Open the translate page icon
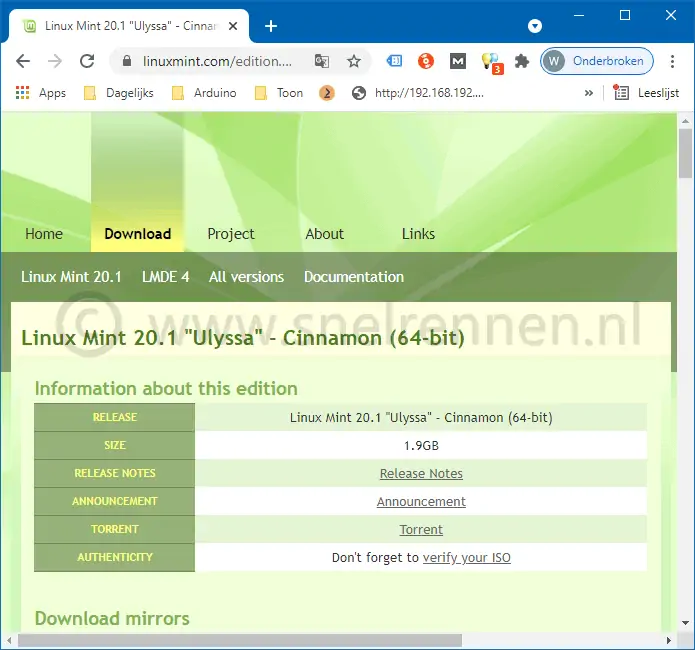The width and height of the screenshot is (695, 650). [x=321, y=61]
